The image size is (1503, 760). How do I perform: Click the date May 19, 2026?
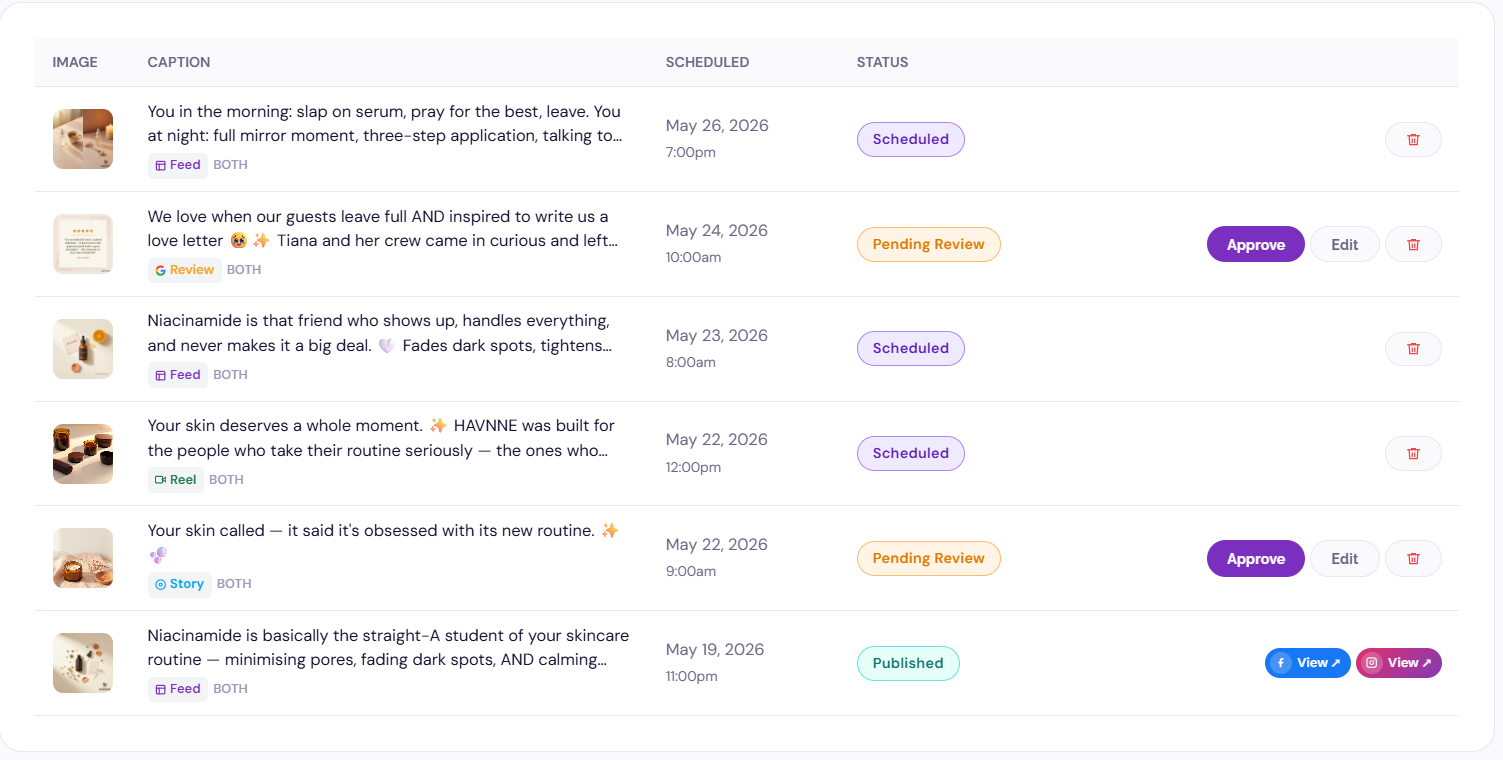[715, 649]
